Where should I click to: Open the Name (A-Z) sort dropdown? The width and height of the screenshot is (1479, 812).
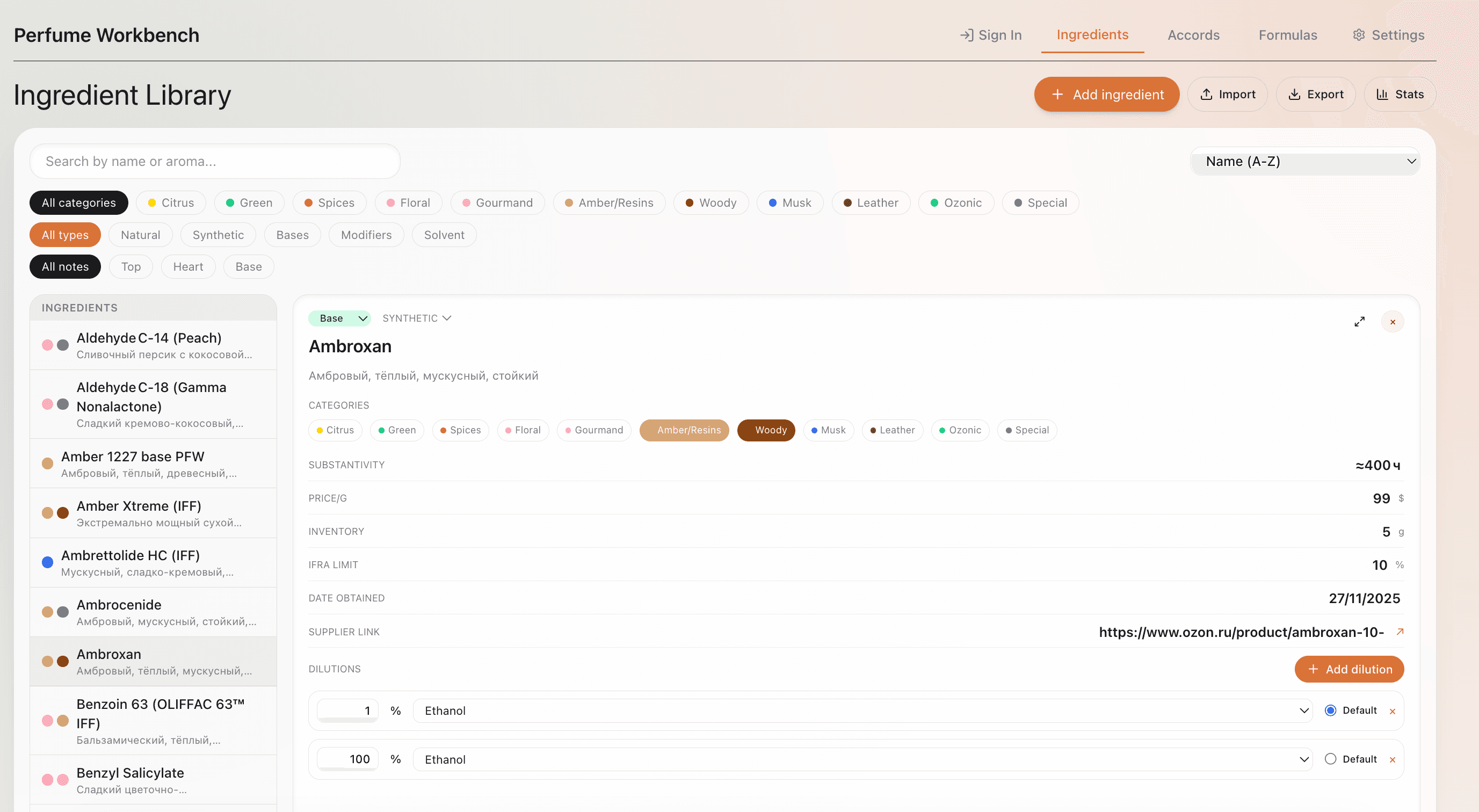[1305, 161]
